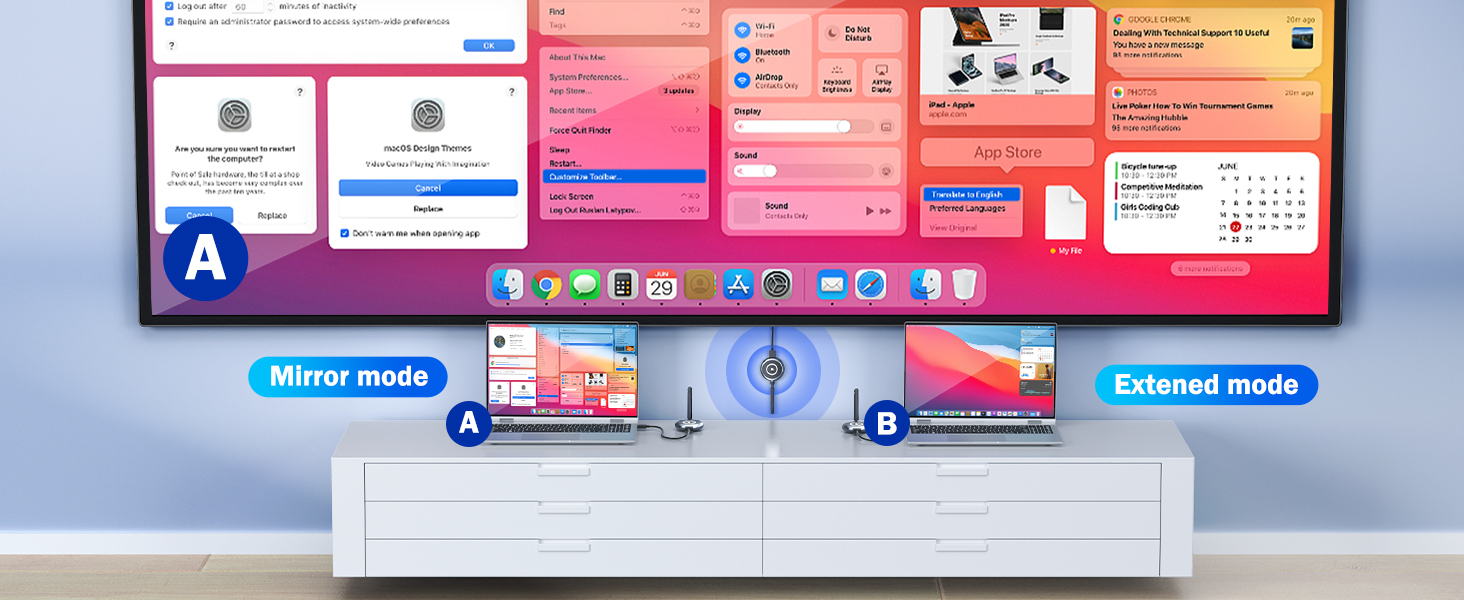Launch Messages from the Dock

[584, 285]
